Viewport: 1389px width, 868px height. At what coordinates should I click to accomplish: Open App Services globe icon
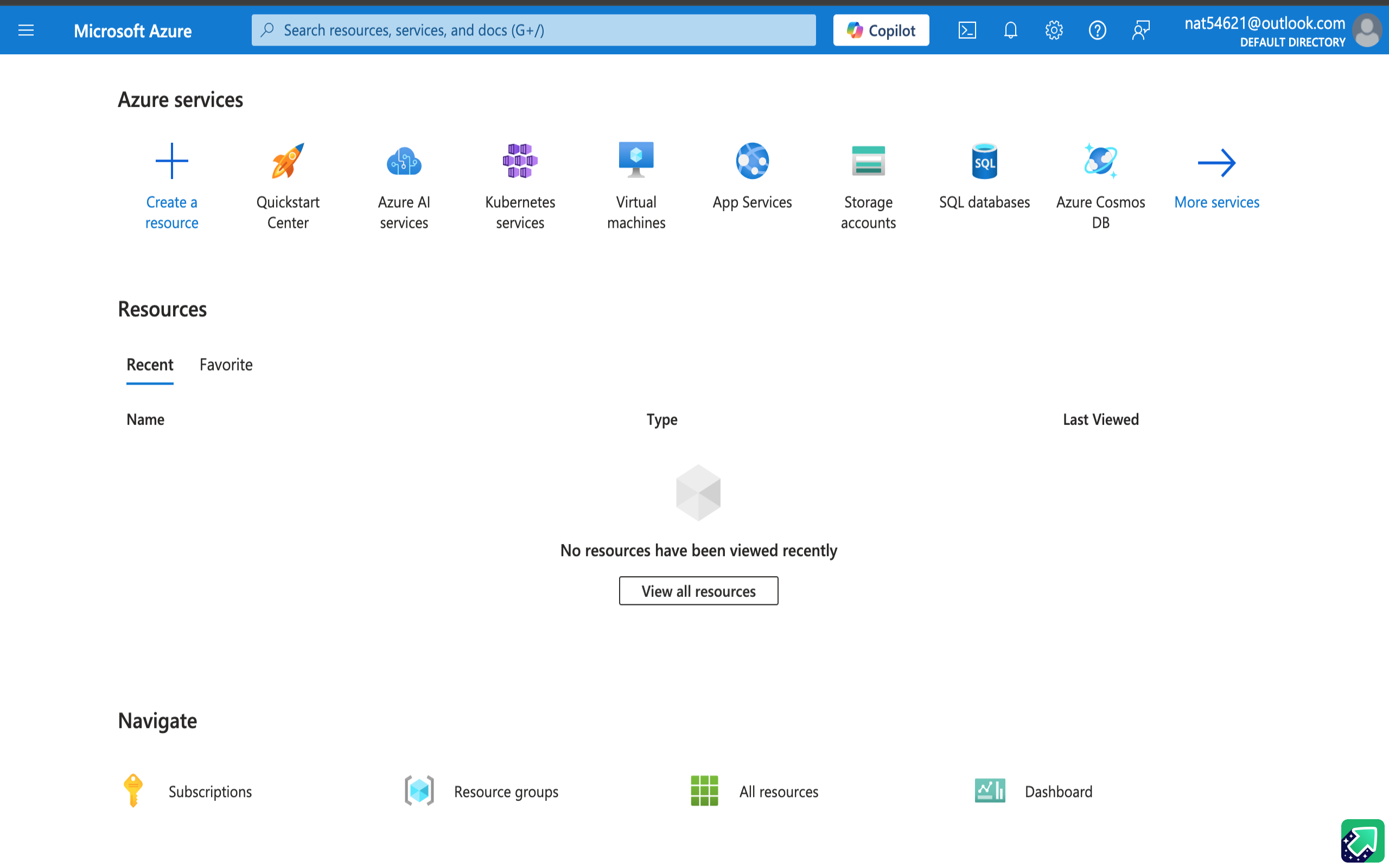click(752, 161)
